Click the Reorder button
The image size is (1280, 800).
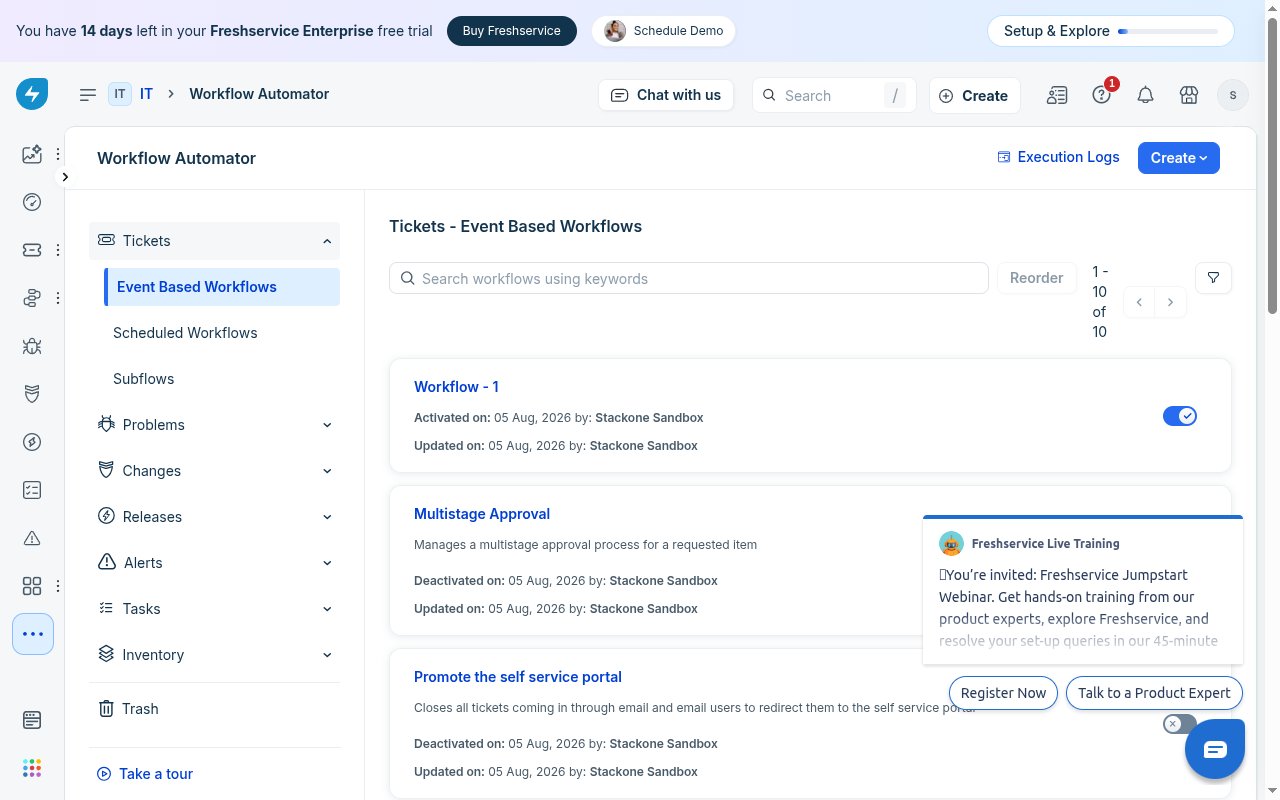click(1036, 278)
